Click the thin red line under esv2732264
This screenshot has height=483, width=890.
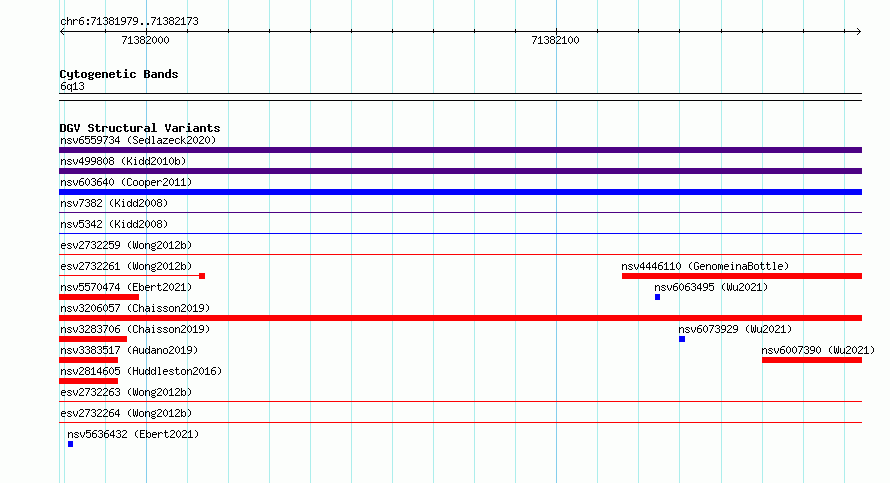460,422
